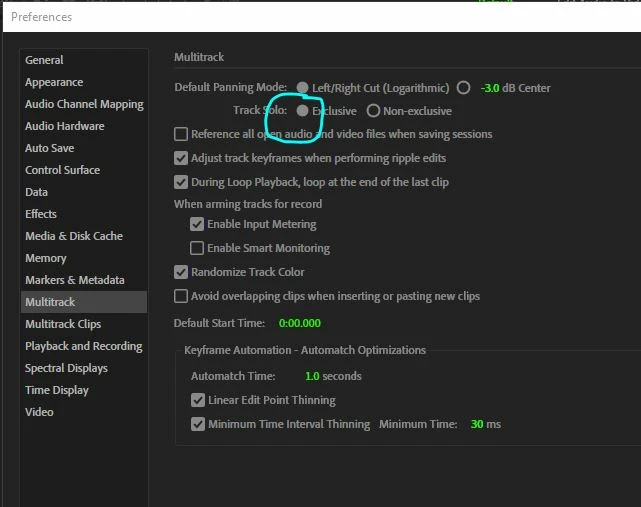Edit the Default Start Time value 0:00.000
Viewport: 641px width, 507px height.
click(300, 323)
